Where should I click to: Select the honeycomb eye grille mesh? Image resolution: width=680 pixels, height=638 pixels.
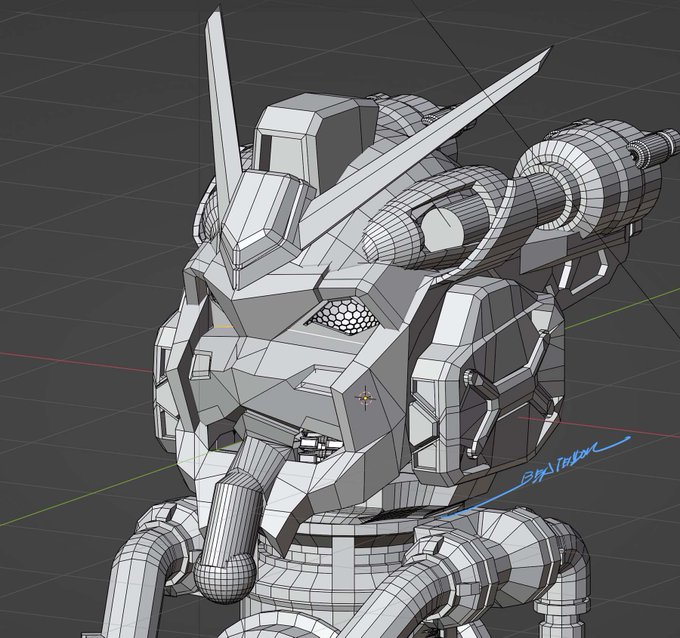[x=347, y=318]
